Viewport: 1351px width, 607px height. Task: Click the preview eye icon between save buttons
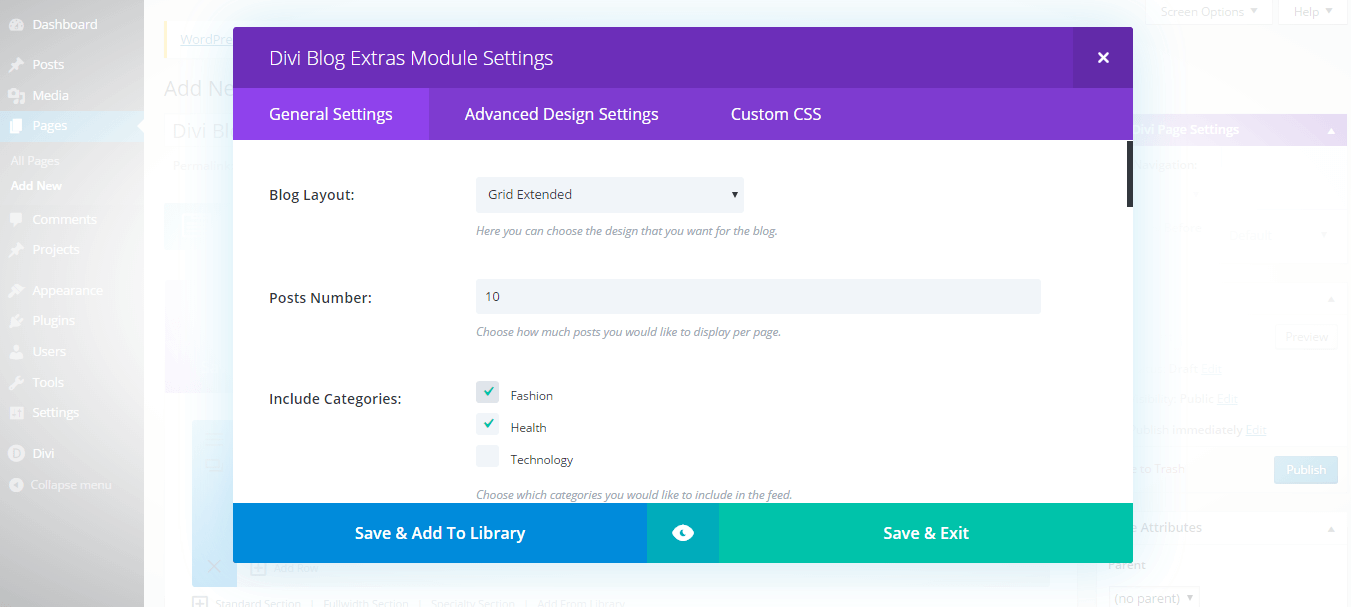coord(683,533)
